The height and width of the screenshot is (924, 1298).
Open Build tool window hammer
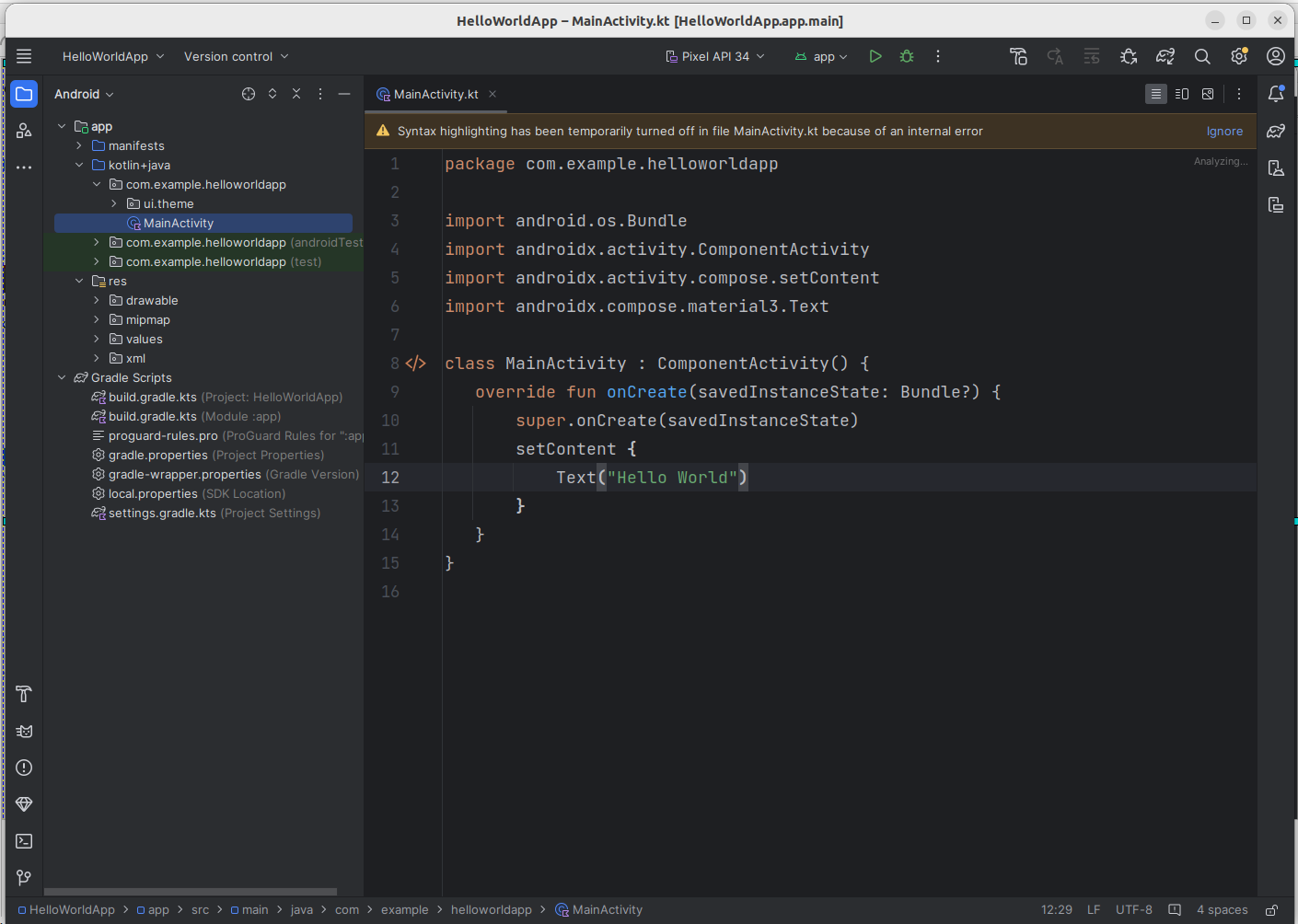[24, 694]
